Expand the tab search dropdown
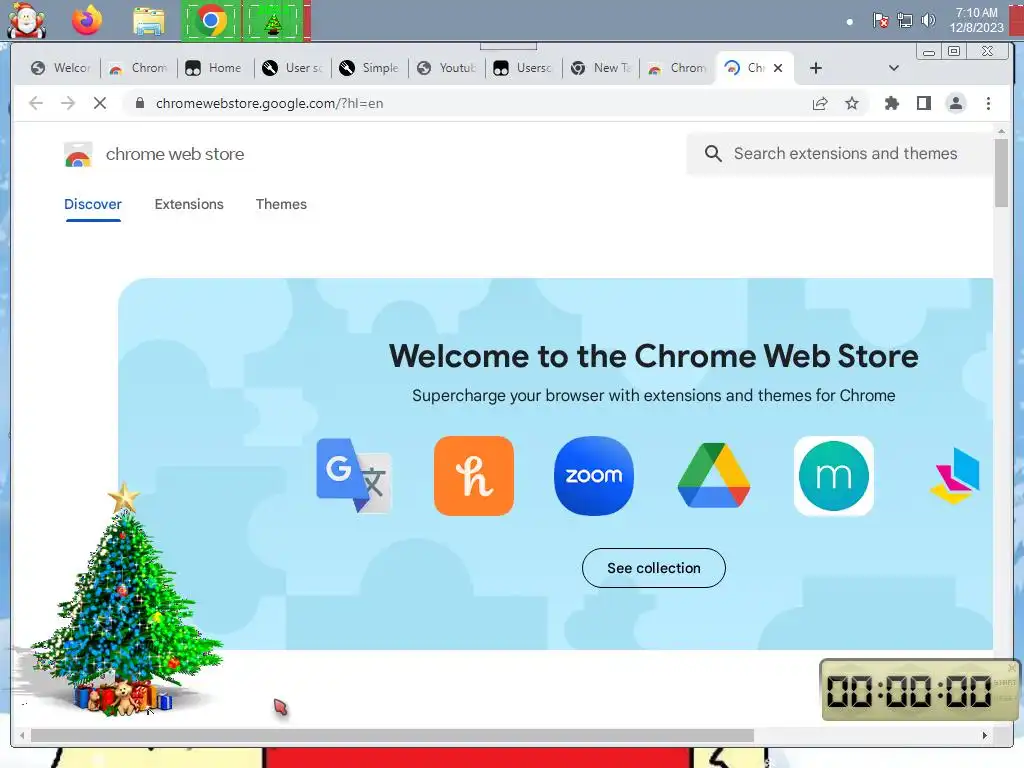Image resolution: width=1024 pixels, height=768 pixels. click(x=894, y=68)
